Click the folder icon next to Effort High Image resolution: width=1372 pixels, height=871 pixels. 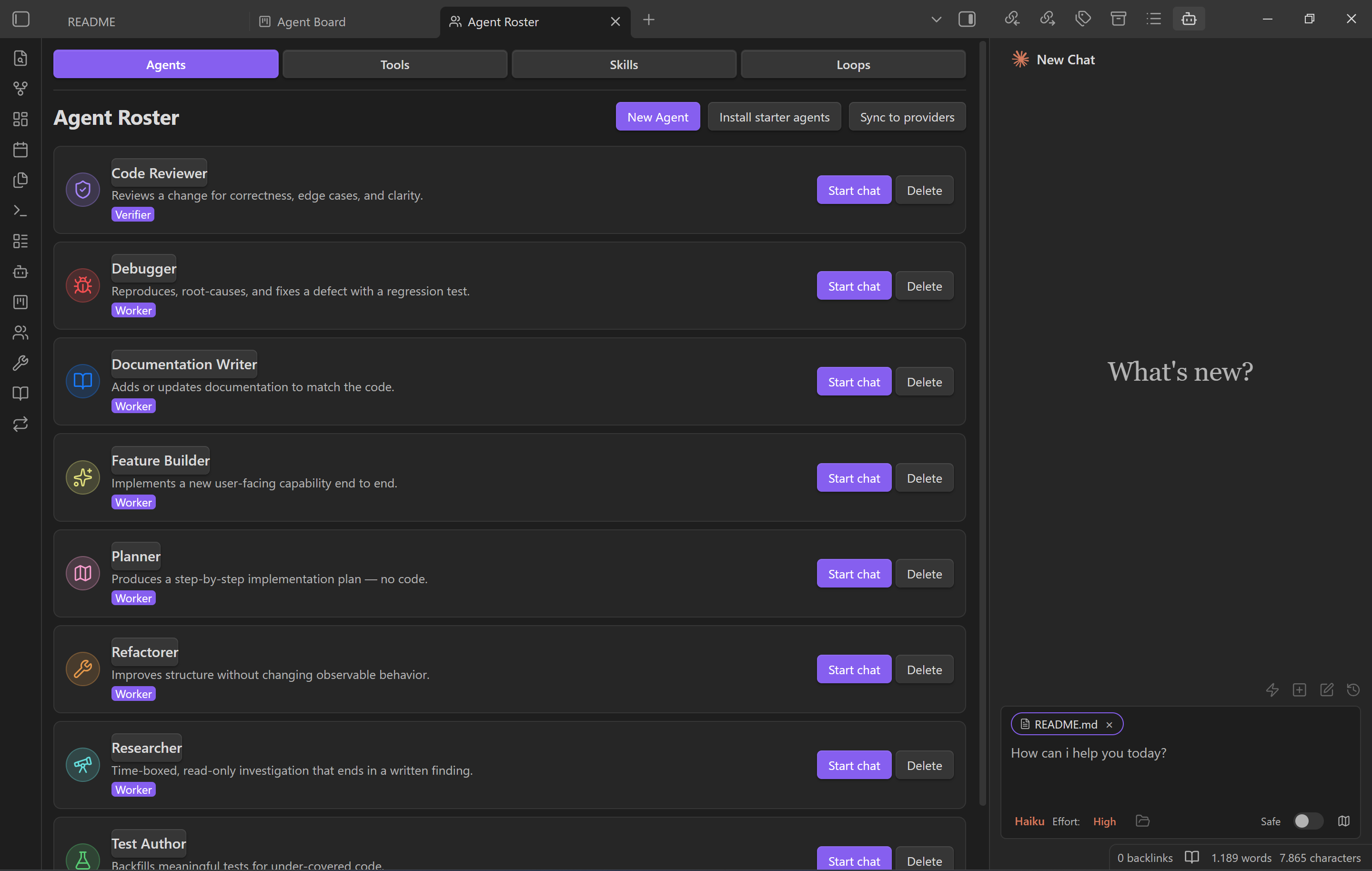click(1142, 821)
